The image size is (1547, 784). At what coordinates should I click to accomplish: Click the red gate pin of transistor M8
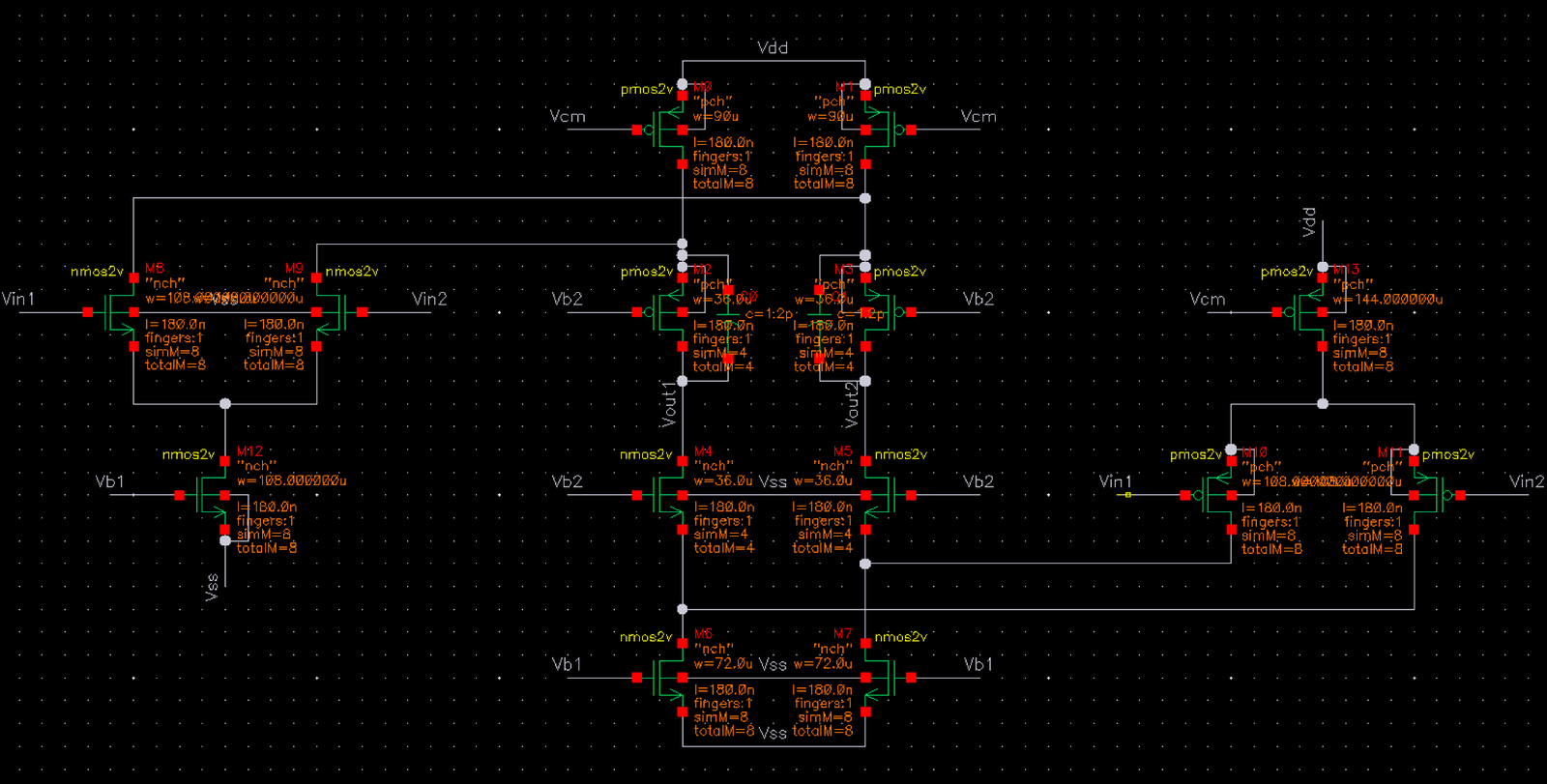[x=88, y=312]
